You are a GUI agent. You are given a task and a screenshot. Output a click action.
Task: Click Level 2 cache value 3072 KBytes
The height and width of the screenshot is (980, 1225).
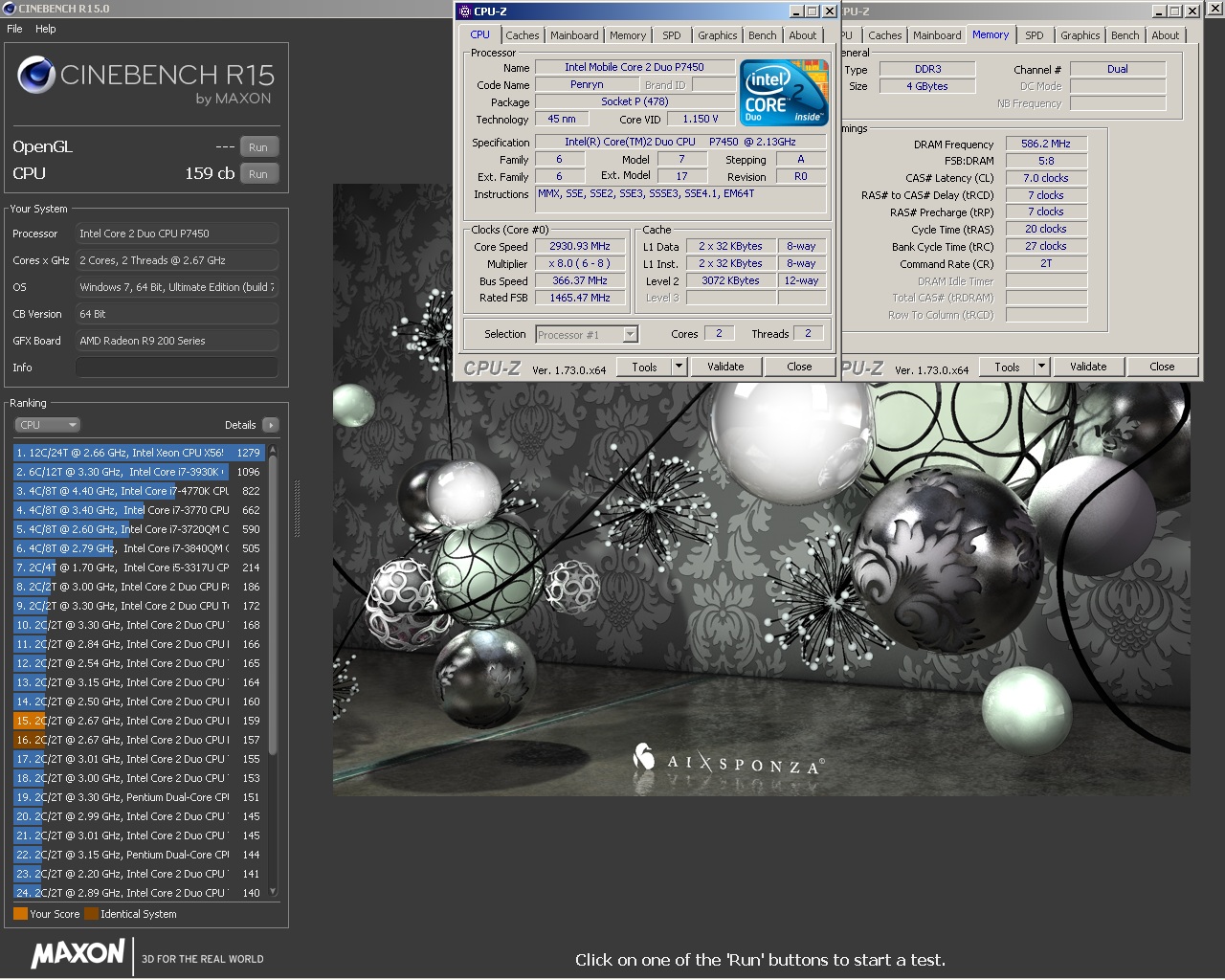click(730, 280)
